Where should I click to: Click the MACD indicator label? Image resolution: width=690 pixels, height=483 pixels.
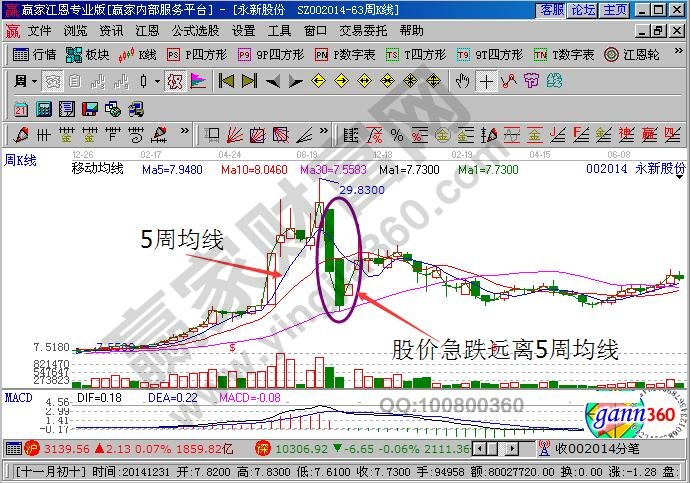click(18, 398)
